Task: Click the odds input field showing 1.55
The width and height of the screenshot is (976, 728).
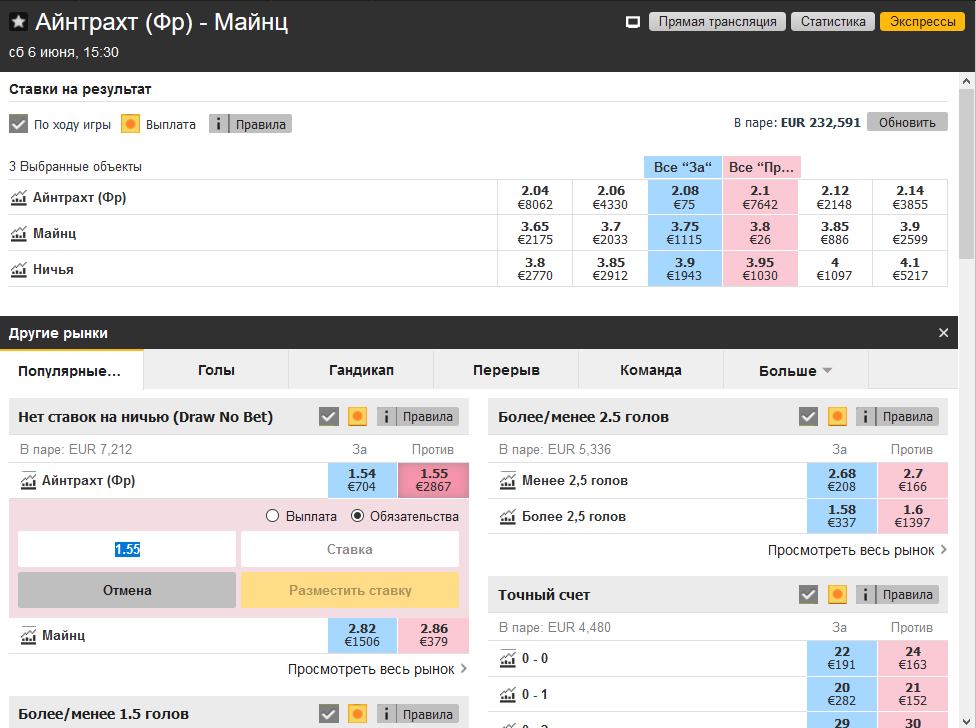Action: [x=127, y=549]
